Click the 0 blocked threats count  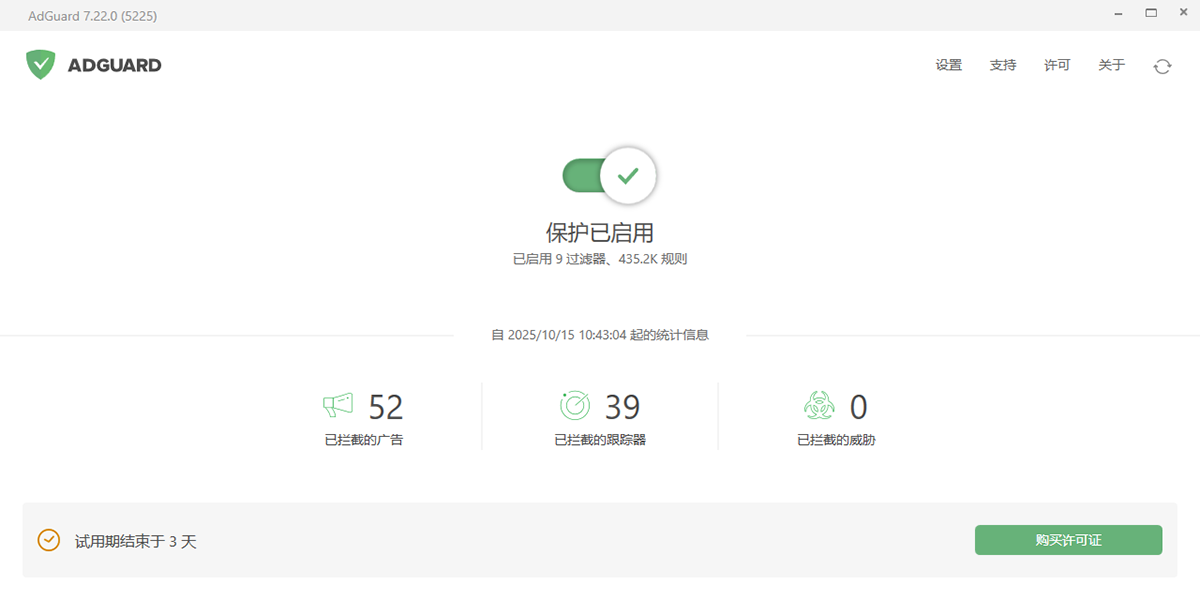pos(858,407)
